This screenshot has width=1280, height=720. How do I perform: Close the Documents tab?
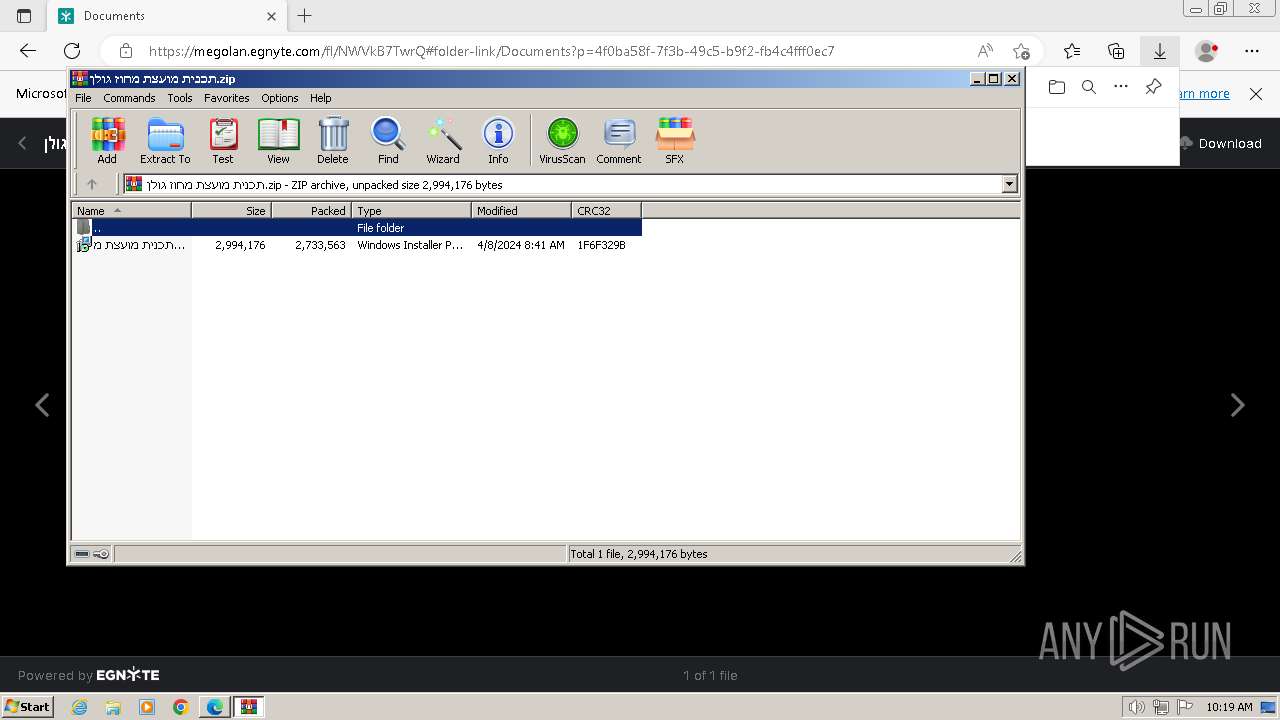tap(272, 16)
